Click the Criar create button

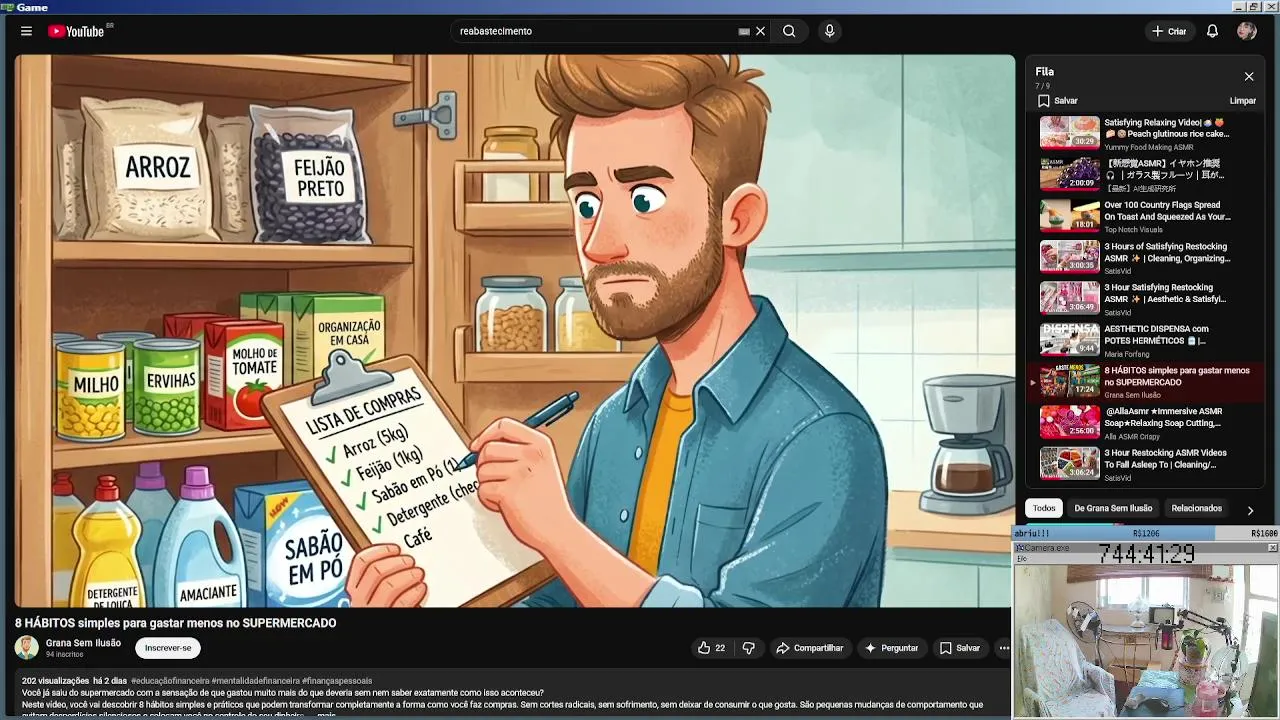(1169, 31)
